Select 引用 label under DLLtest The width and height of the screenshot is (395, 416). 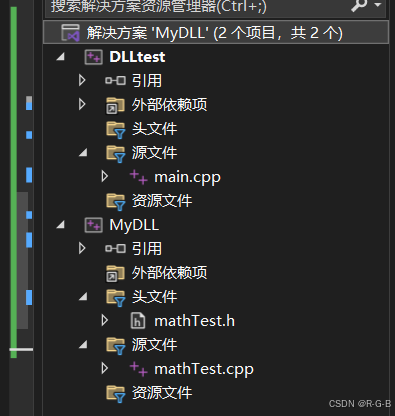[147, 81]
